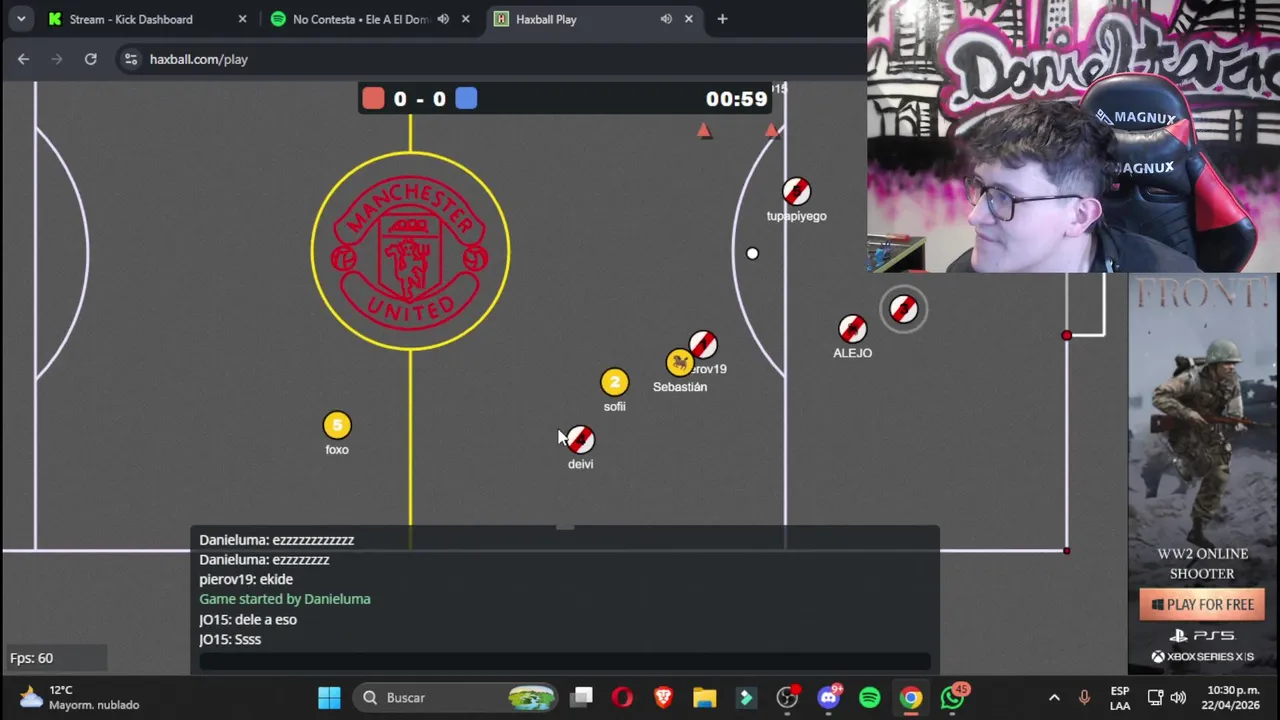The width and height of the screenshot is (1280, 720).
Task: Change the ESP LAA keyboard language
Action: pyautogui.click(x=1120, y=698)
